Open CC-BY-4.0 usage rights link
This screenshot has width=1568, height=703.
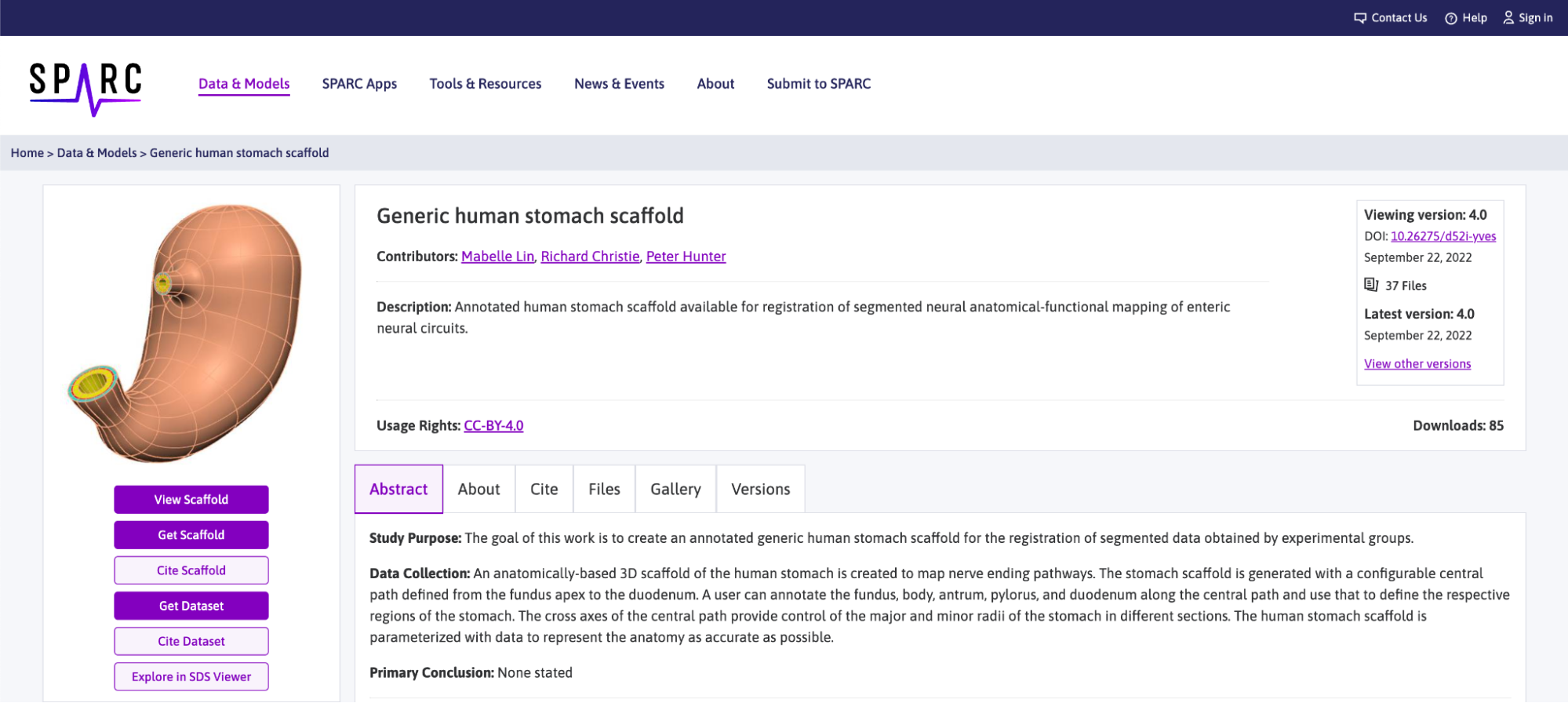(x=493, y=425)
